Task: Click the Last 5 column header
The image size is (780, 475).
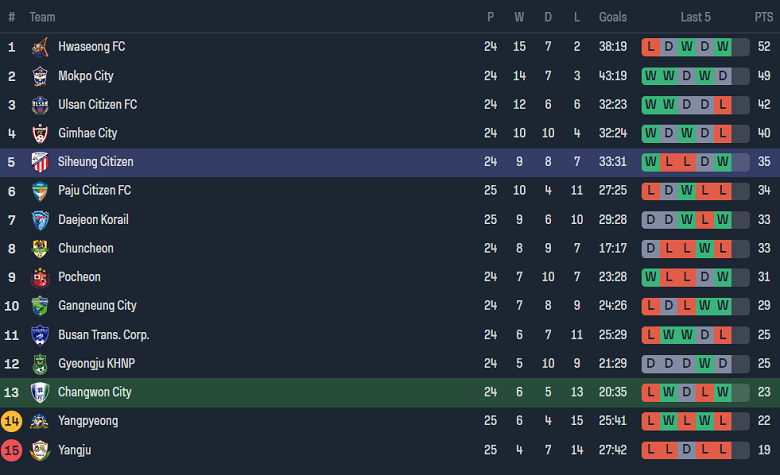Action: pyautogui.click(x=696, y=17)
